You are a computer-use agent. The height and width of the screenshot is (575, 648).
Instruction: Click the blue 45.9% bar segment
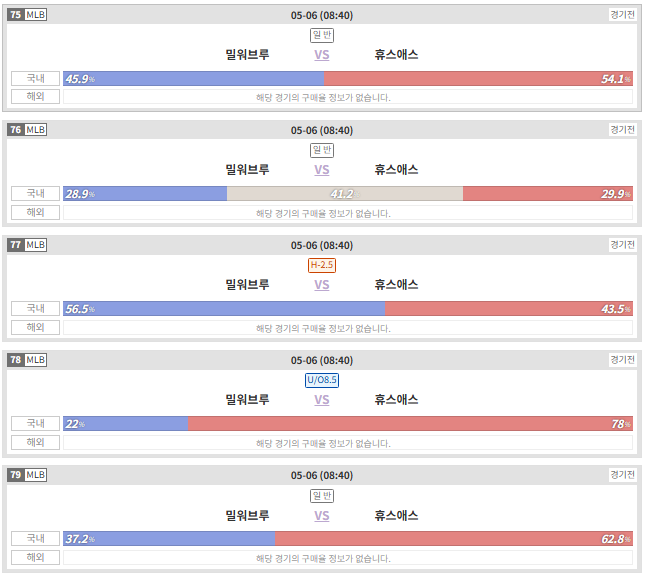click(193, 79)
